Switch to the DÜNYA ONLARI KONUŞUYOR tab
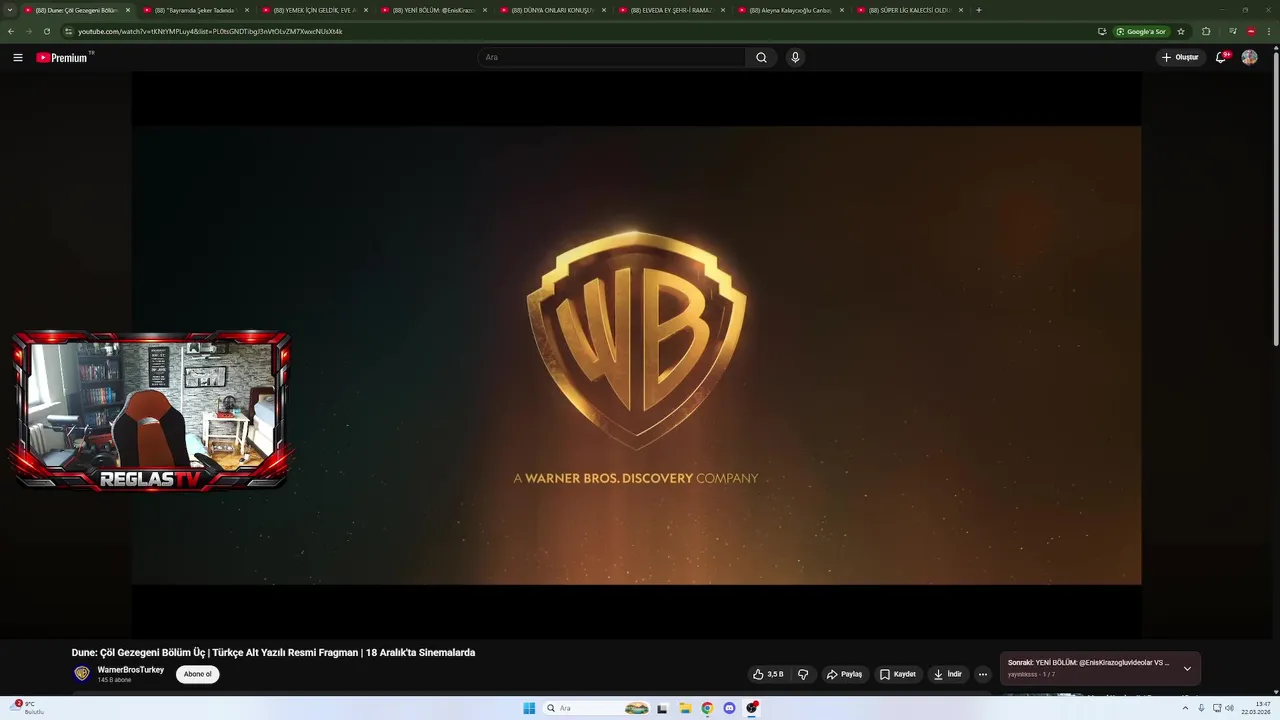The width and height of the screenshot is (1280, 720). pos(552,10)
